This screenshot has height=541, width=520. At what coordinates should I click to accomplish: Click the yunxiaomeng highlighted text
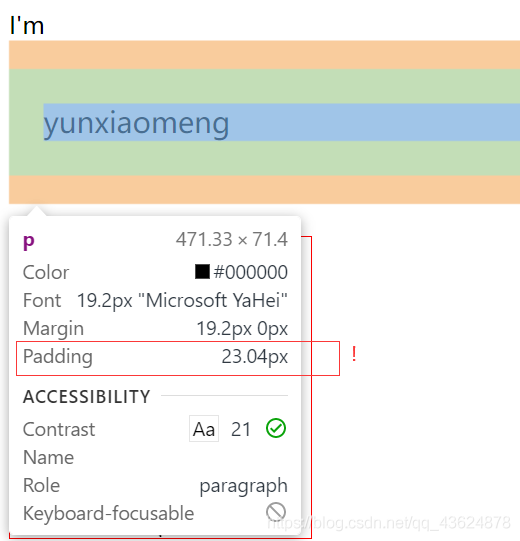[x=136, y=122]
